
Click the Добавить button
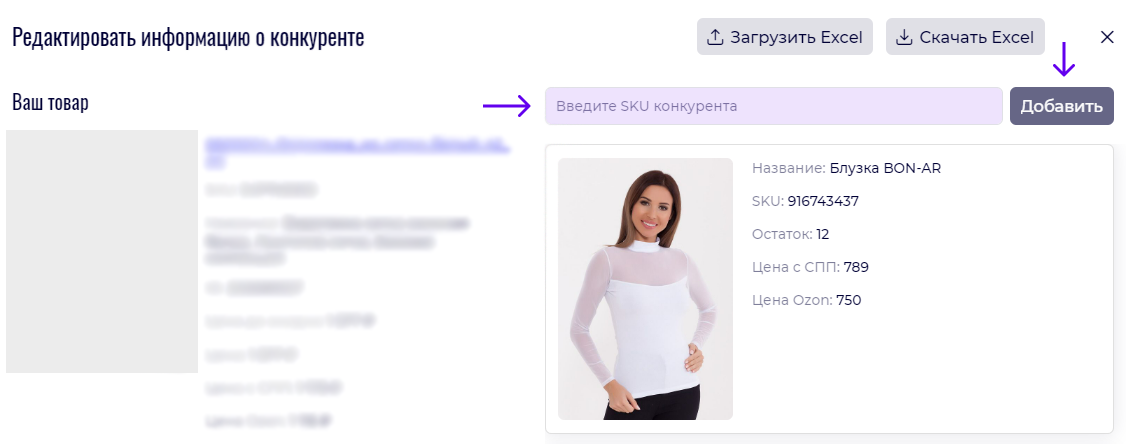1062,106
